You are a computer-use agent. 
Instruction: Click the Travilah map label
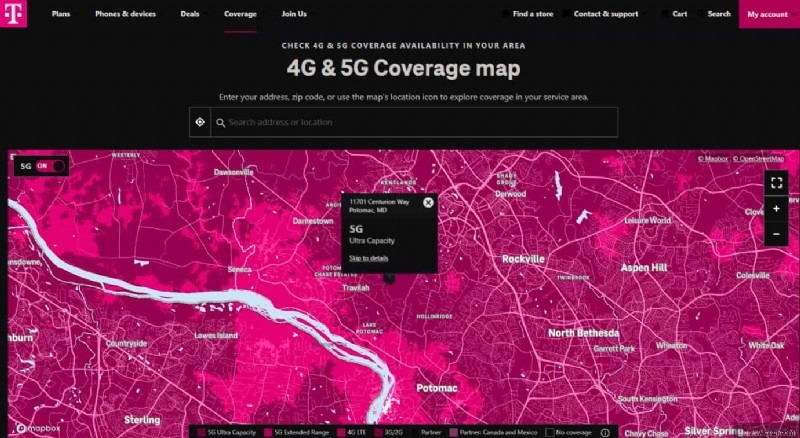[x=356, y=288]
